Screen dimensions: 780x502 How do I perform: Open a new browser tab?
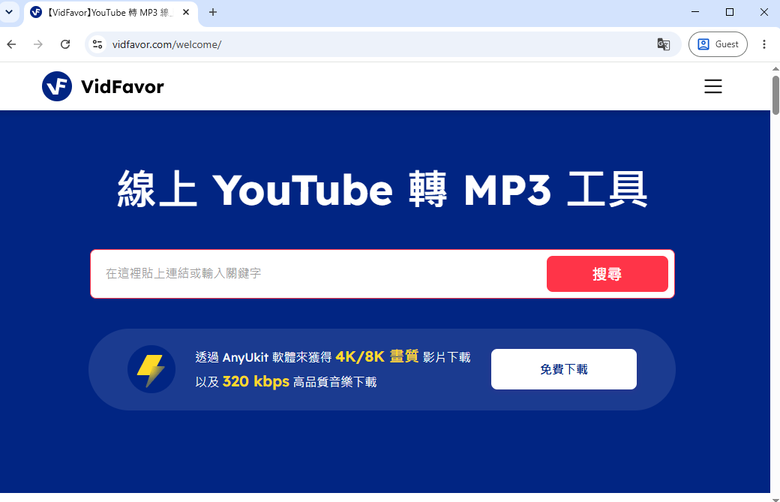(213, 12)
